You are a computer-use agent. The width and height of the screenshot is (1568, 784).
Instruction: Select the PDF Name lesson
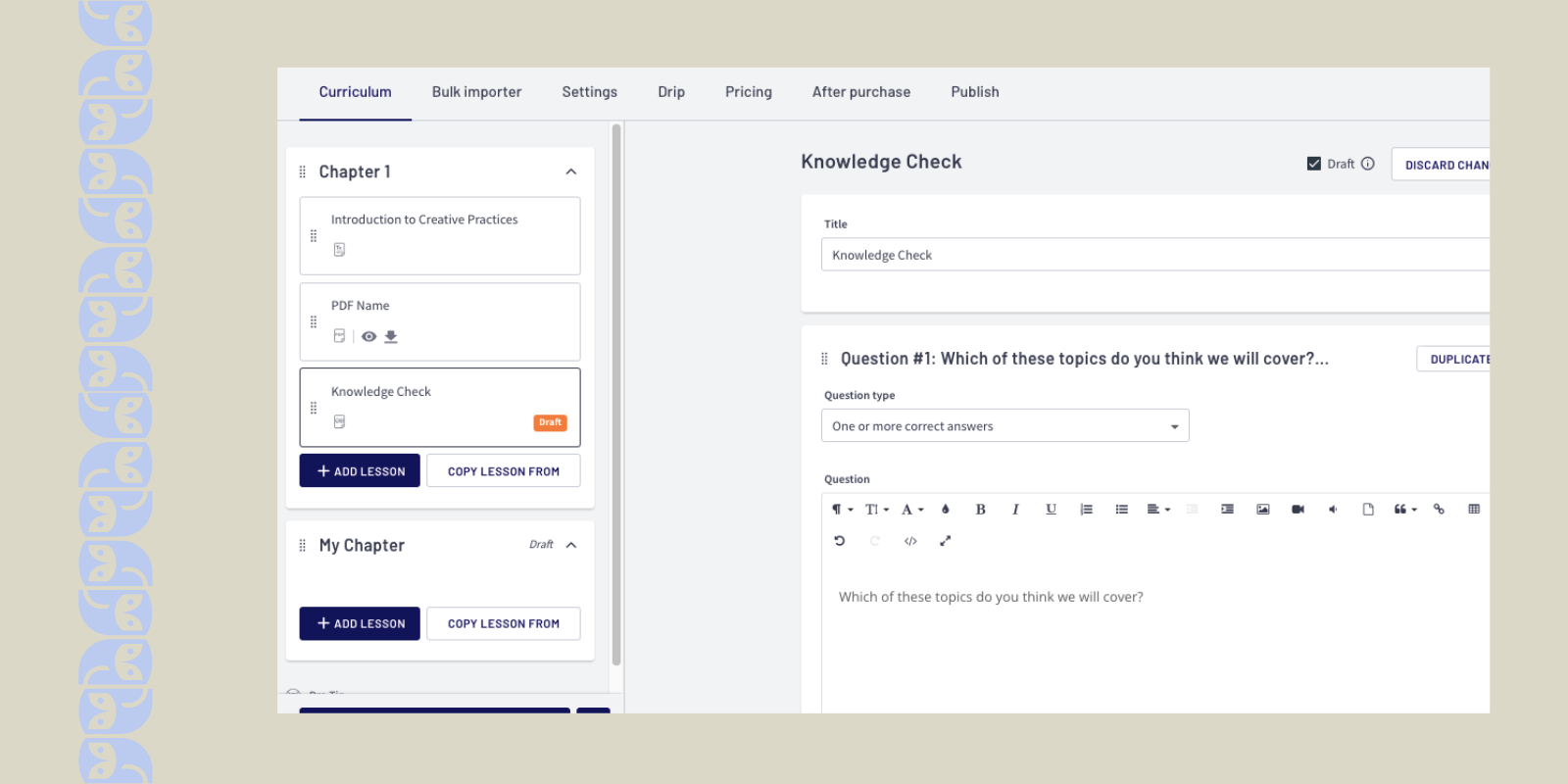[x=440, y=321]
